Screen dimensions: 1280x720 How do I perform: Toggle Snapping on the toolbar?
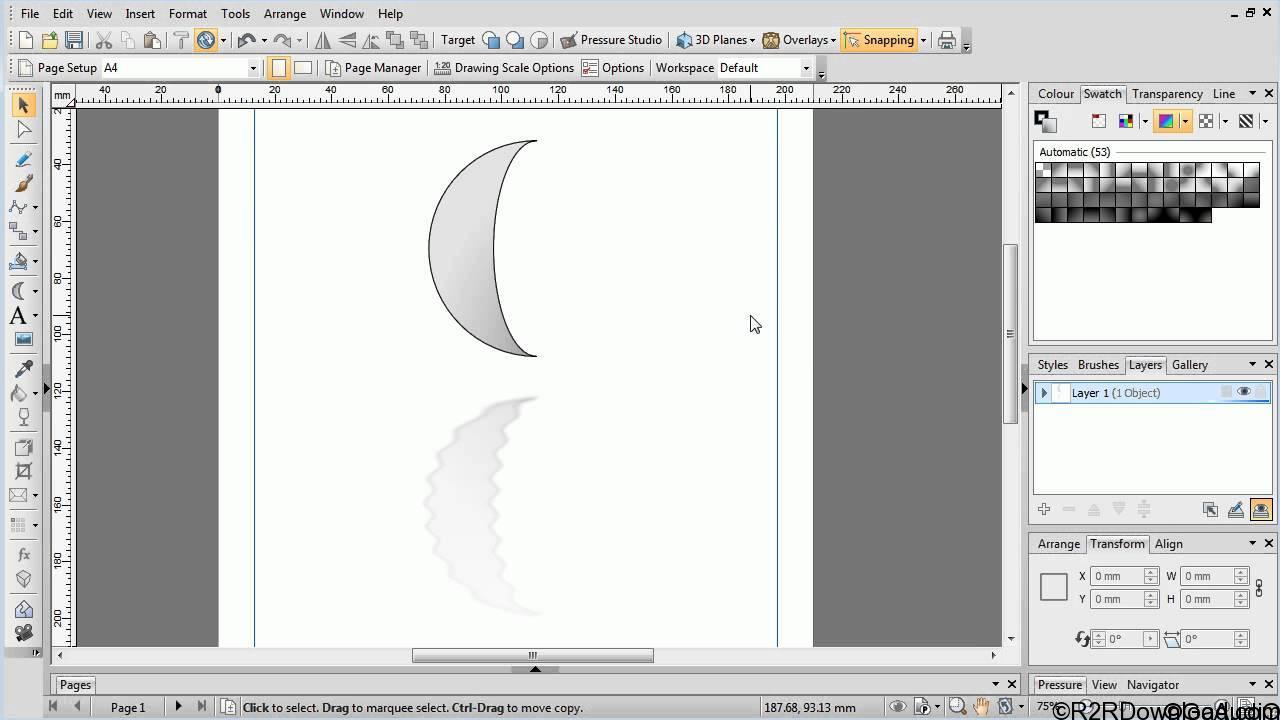click(x=886, y=40)
